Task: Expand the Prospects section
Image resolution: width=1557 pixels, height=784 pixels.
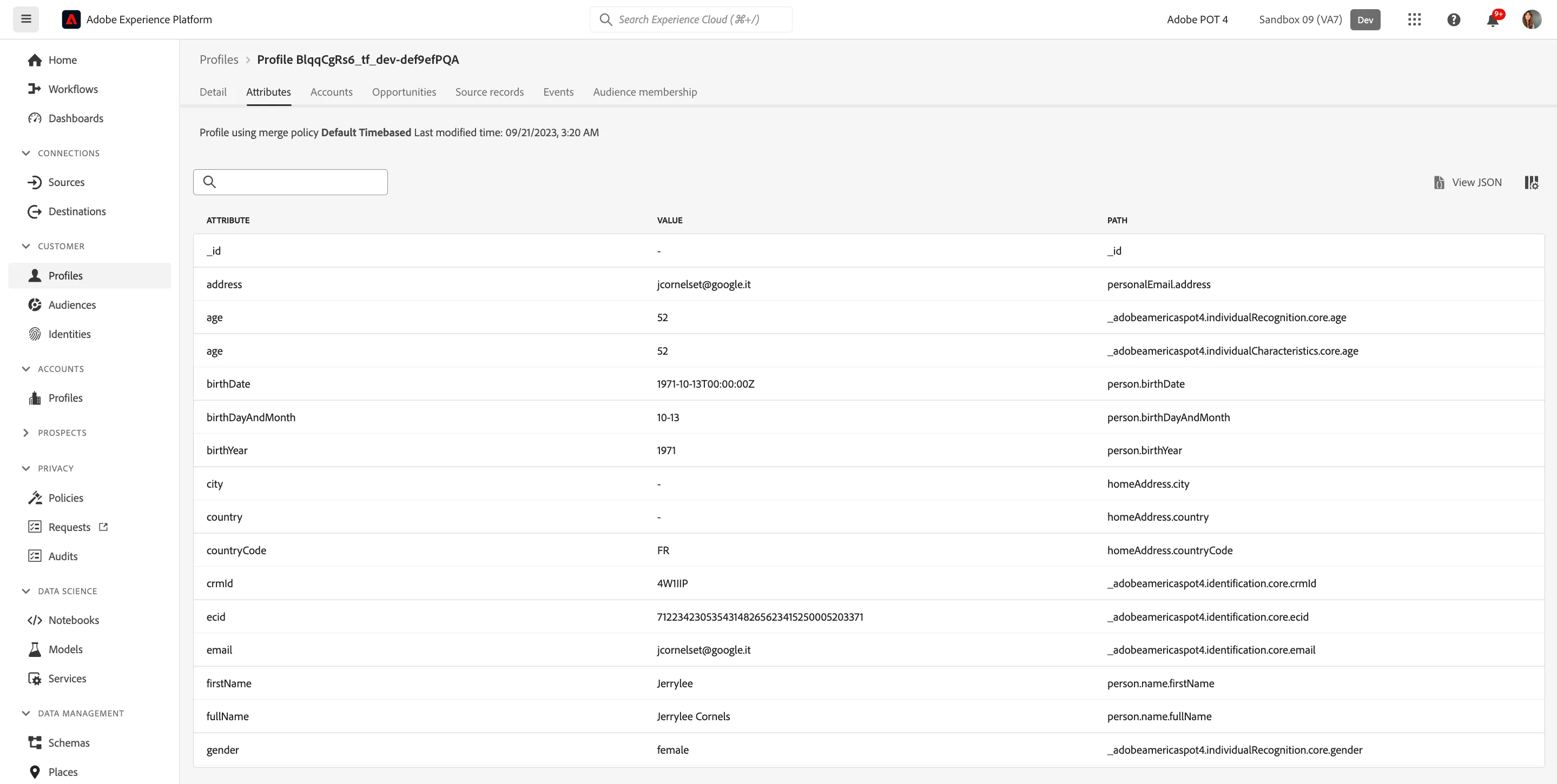Action: coord(25,433)
